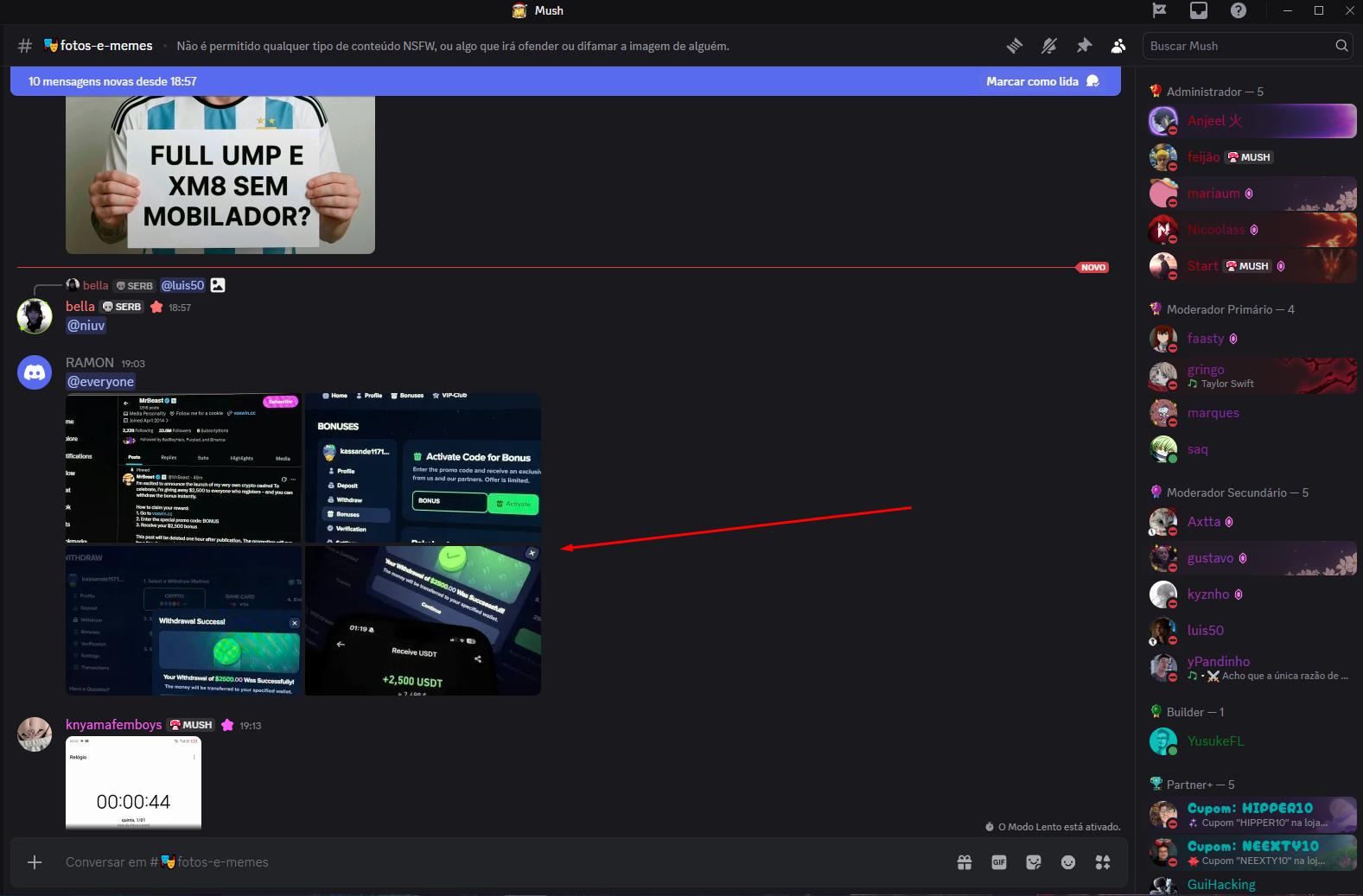
Task: Open the GIF picker
Action: (x=999, y=862)
